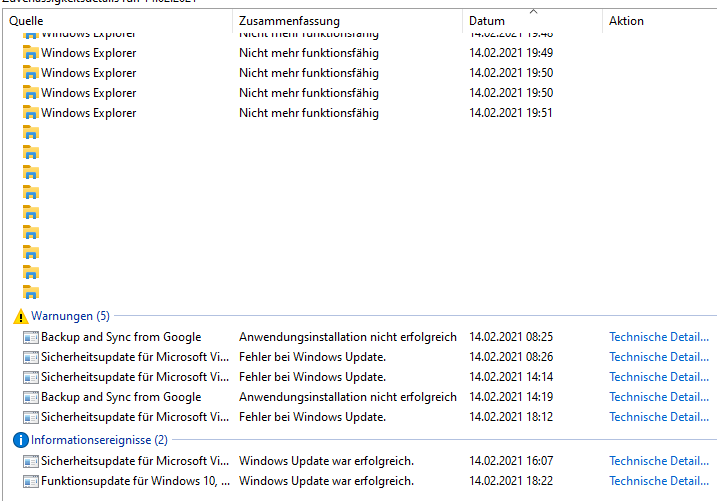Collapse the Warnungen (5) group
Viewport: 717px width, 501px height.
tap(70, 316)
